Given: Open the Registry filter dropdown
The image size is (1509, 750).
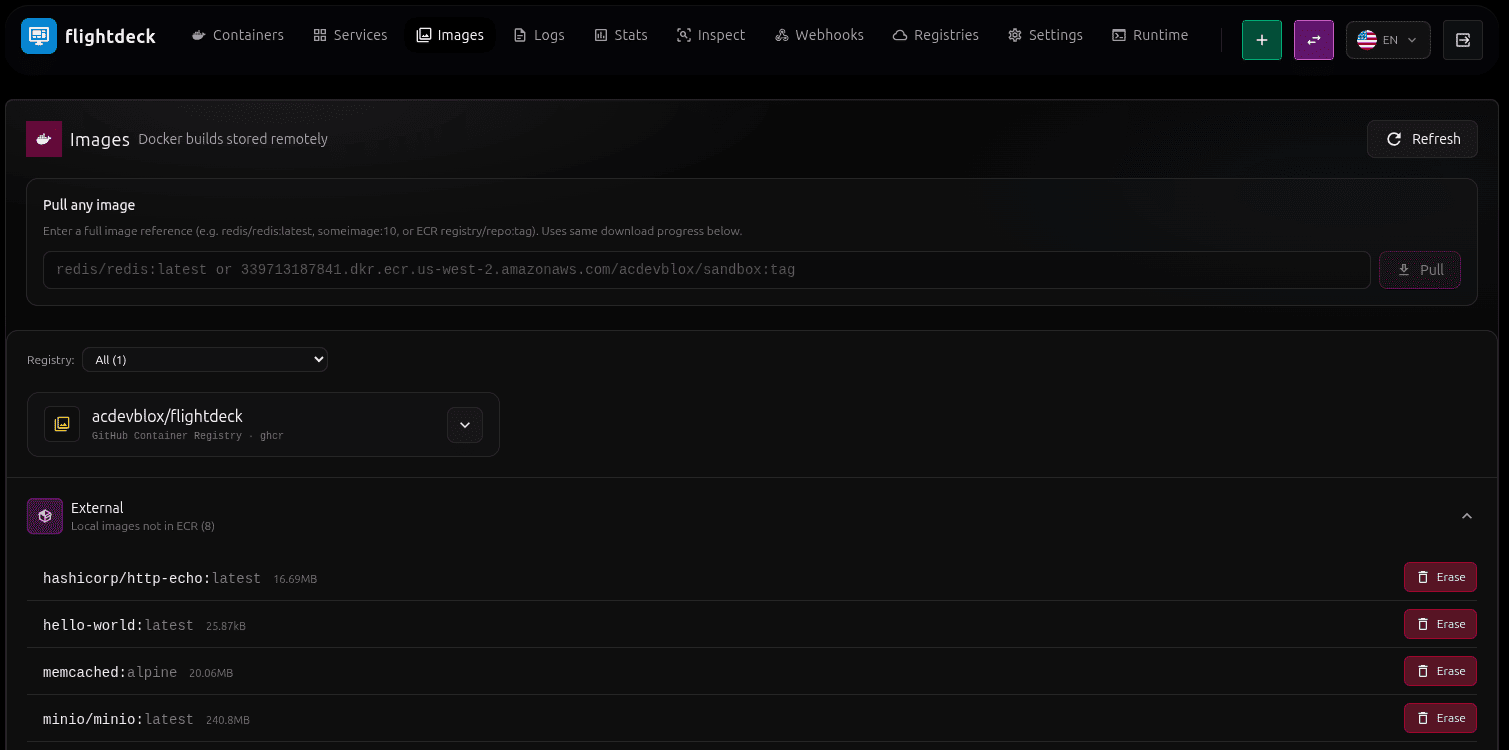Looking at the screenshot, I should (x=205, y=360).
